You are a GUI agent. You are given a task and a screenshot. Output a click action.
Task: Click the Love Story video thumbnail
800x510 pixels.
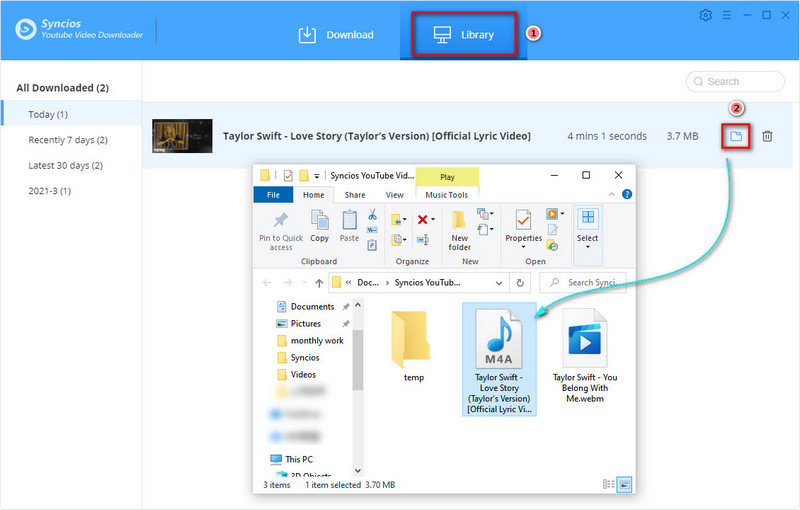point(182,136)
